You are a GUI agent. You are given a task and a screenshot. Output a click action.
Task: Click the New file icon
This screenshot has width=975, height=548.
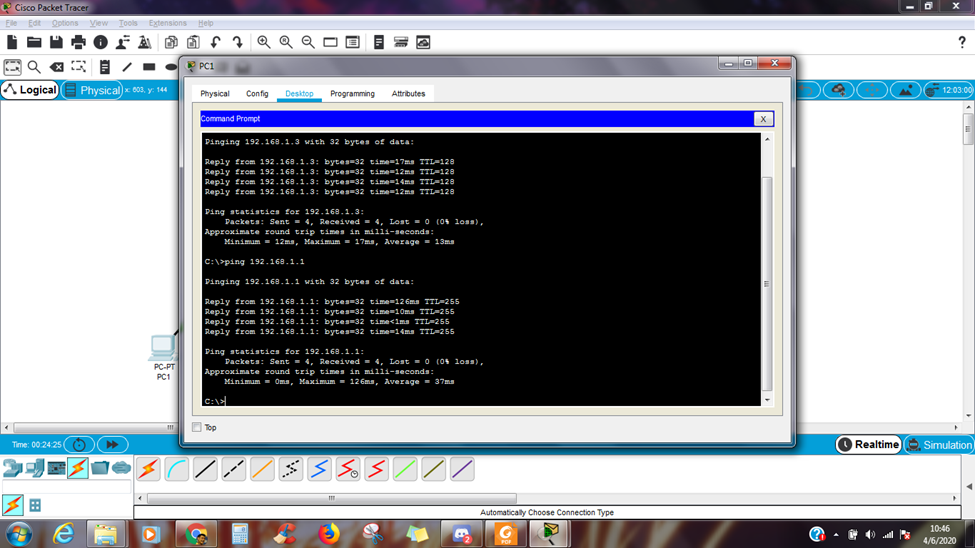pos(12,42)
